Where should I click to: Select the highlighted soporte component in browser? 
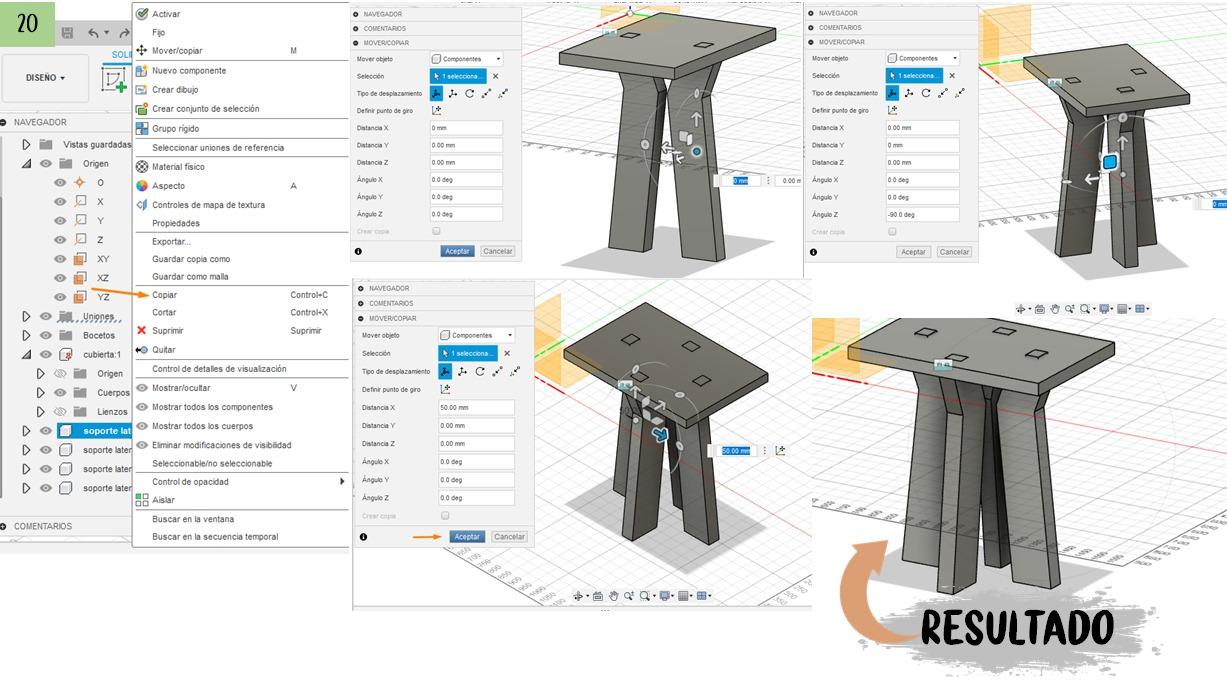[94, 430]
